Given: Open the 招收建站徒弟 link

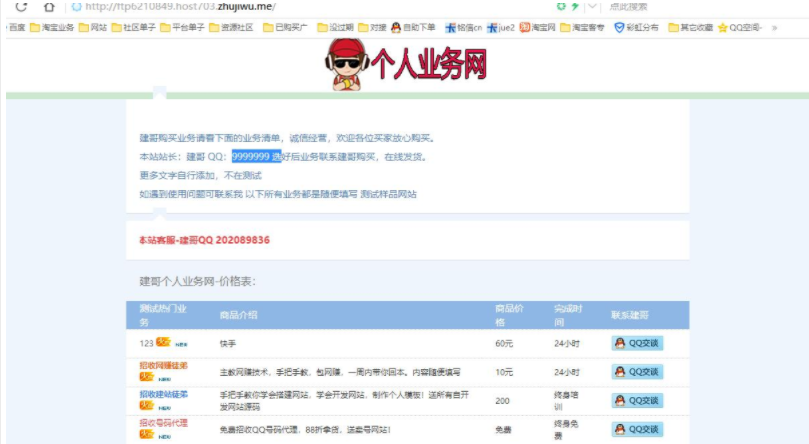Looking at the screenshot, I should (x=164, y=394).
